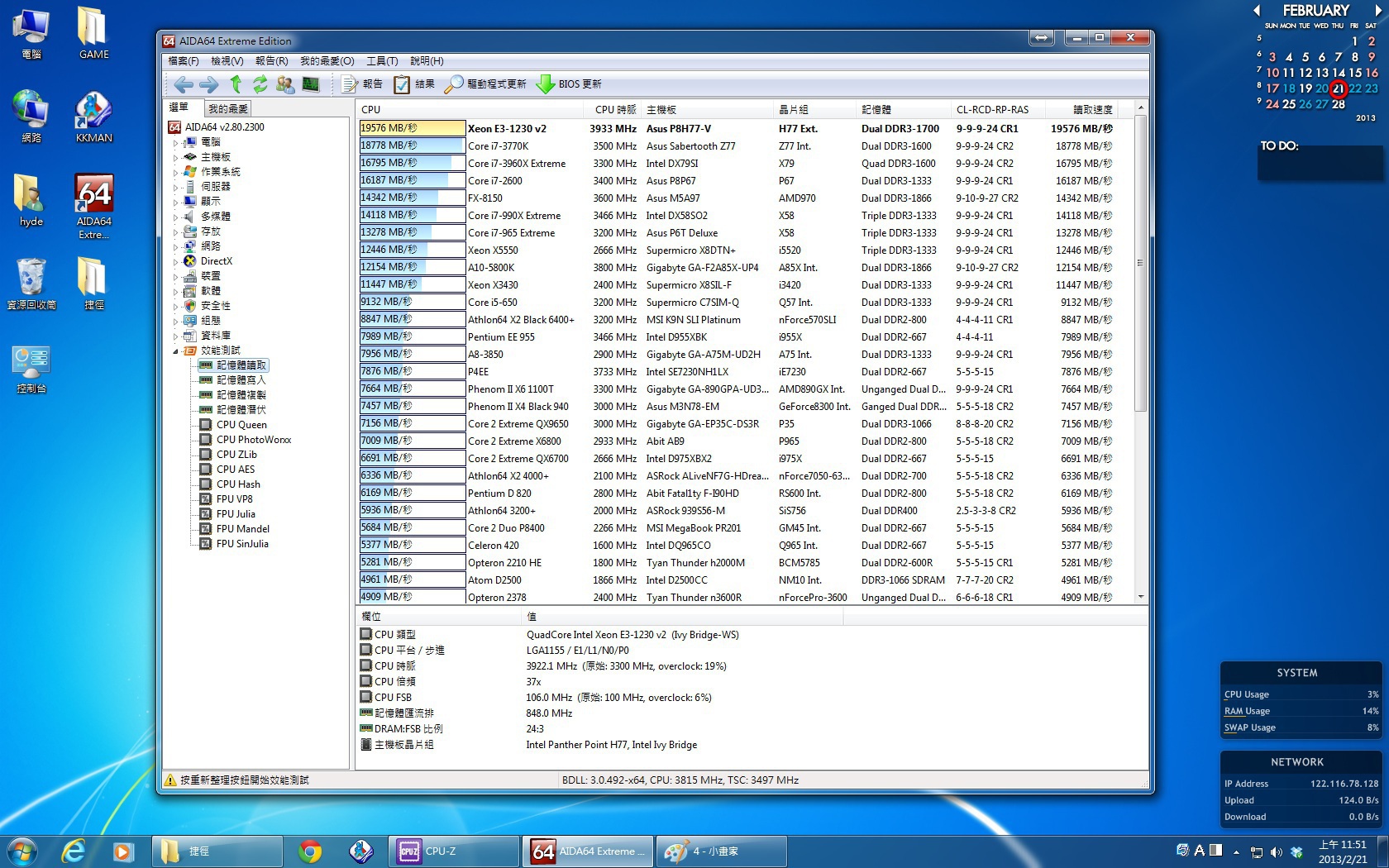The image size is (1389, 868).
Task: Click the 結果 results clipboard button
Action: click(x=414, y=84)
